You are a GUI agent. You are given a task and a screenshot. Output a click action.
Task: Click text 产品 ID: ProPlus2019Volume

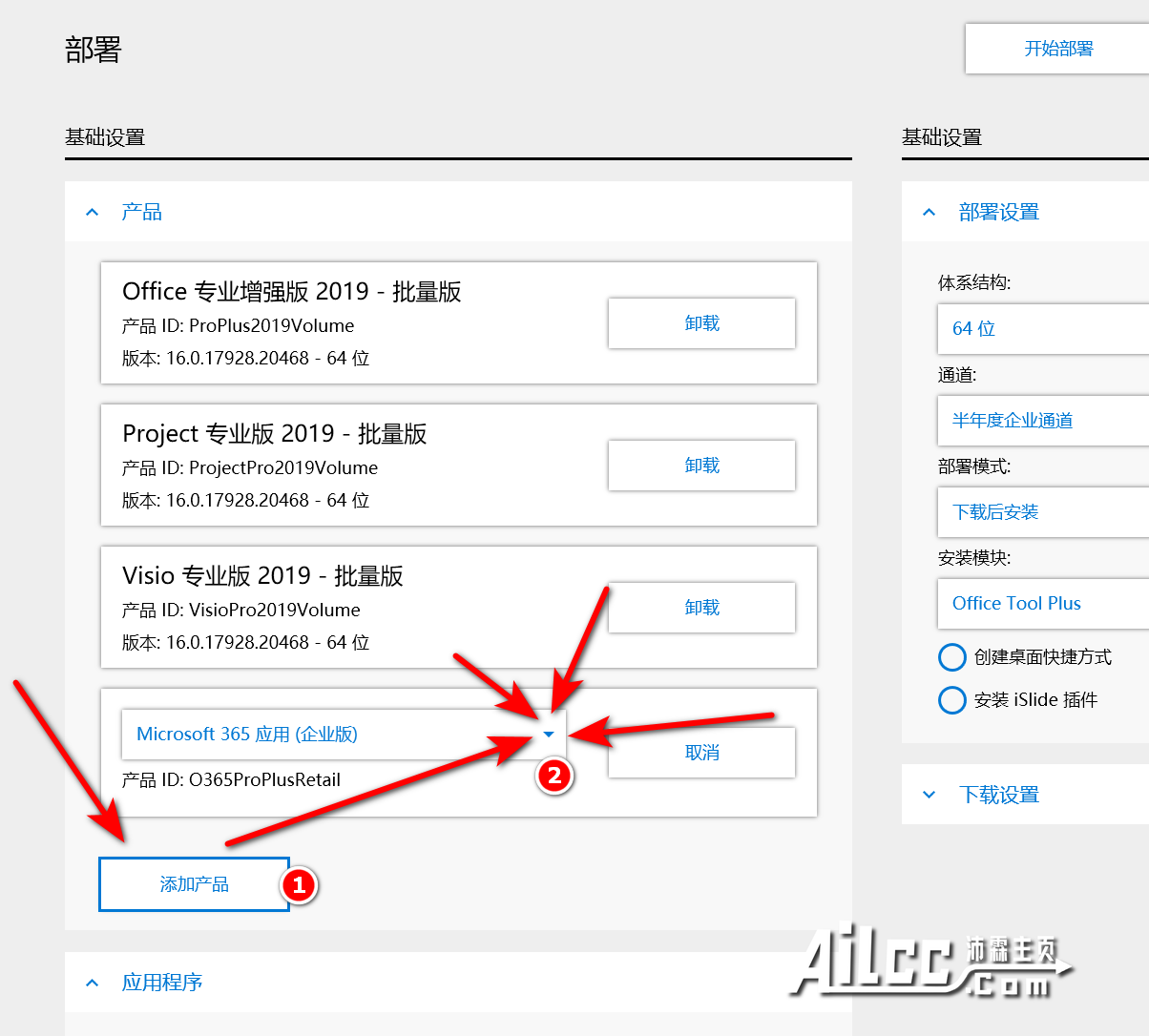(238, 326)
